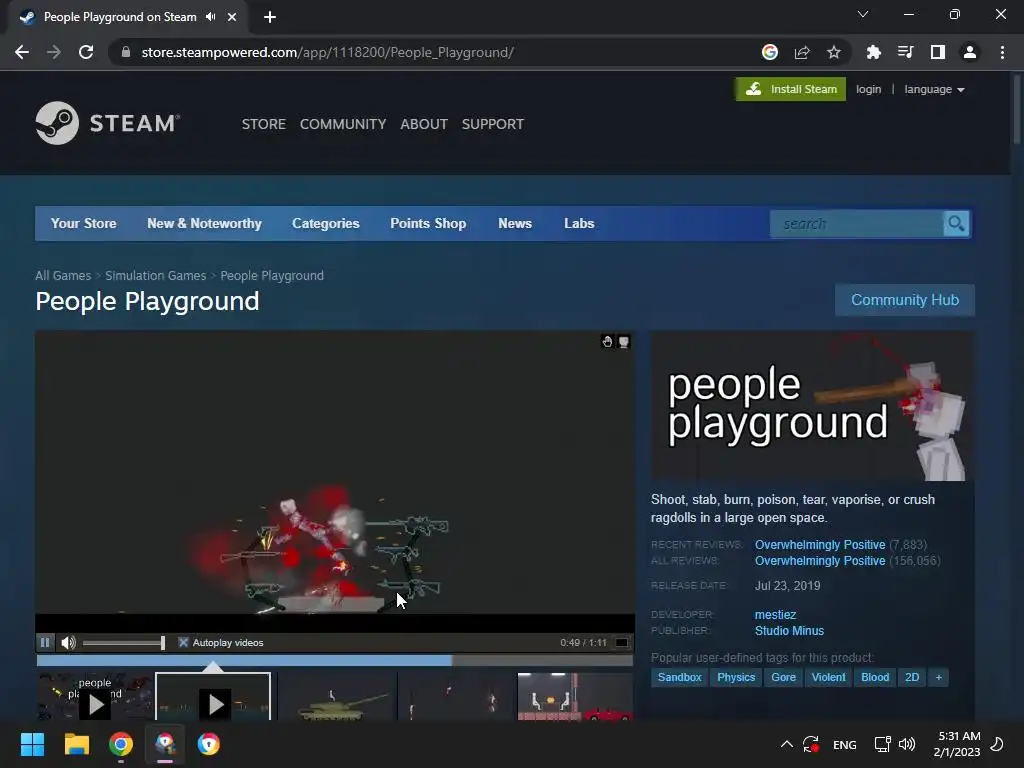Click the login link

(x=869, y=89)
